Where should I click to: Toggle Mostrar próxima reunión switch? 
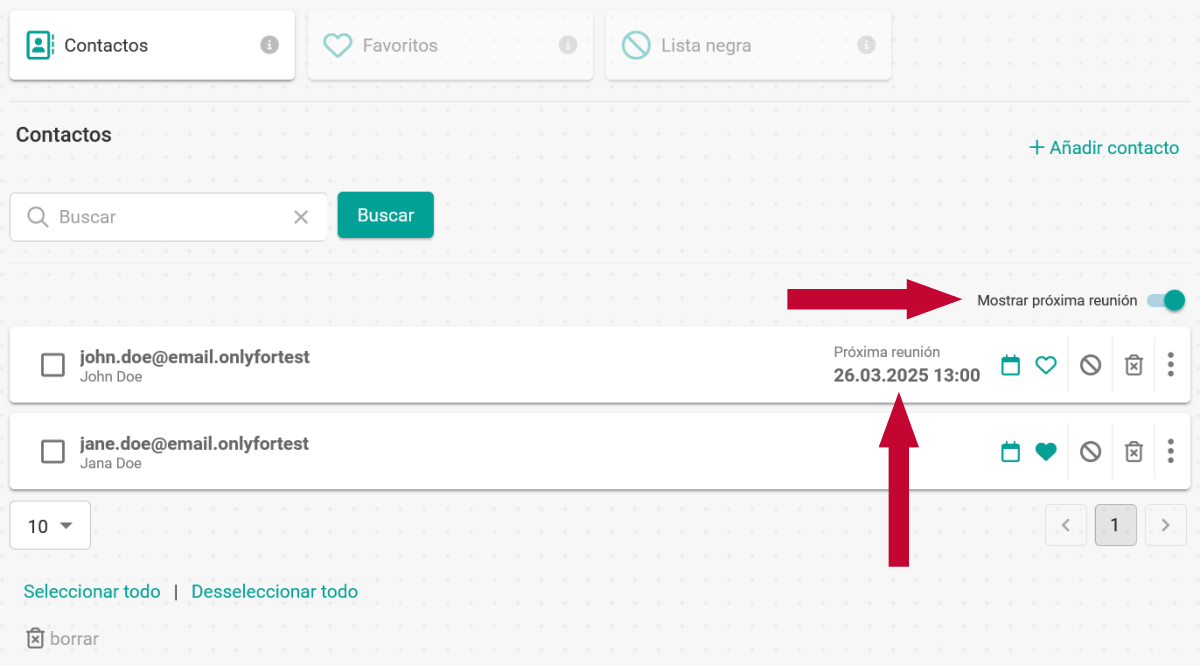point(1166,300)
